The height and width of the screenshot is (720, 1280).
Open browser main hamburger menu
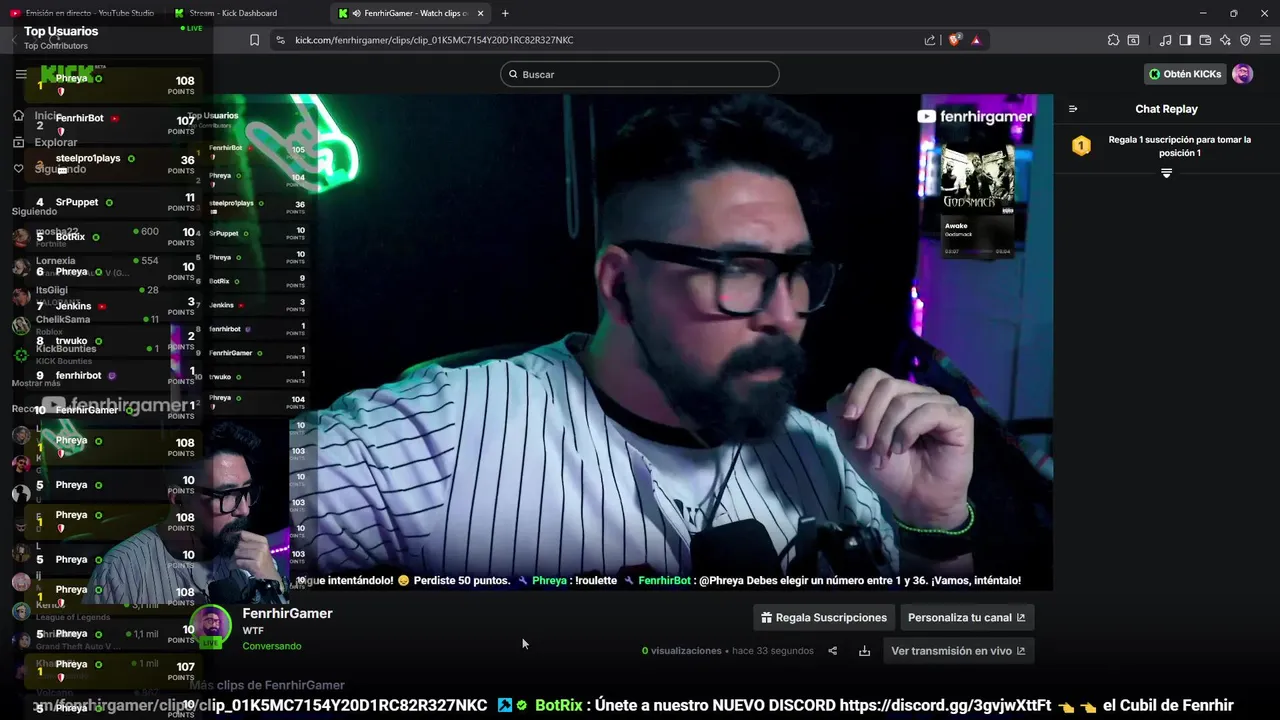(x=1265, y=40)
